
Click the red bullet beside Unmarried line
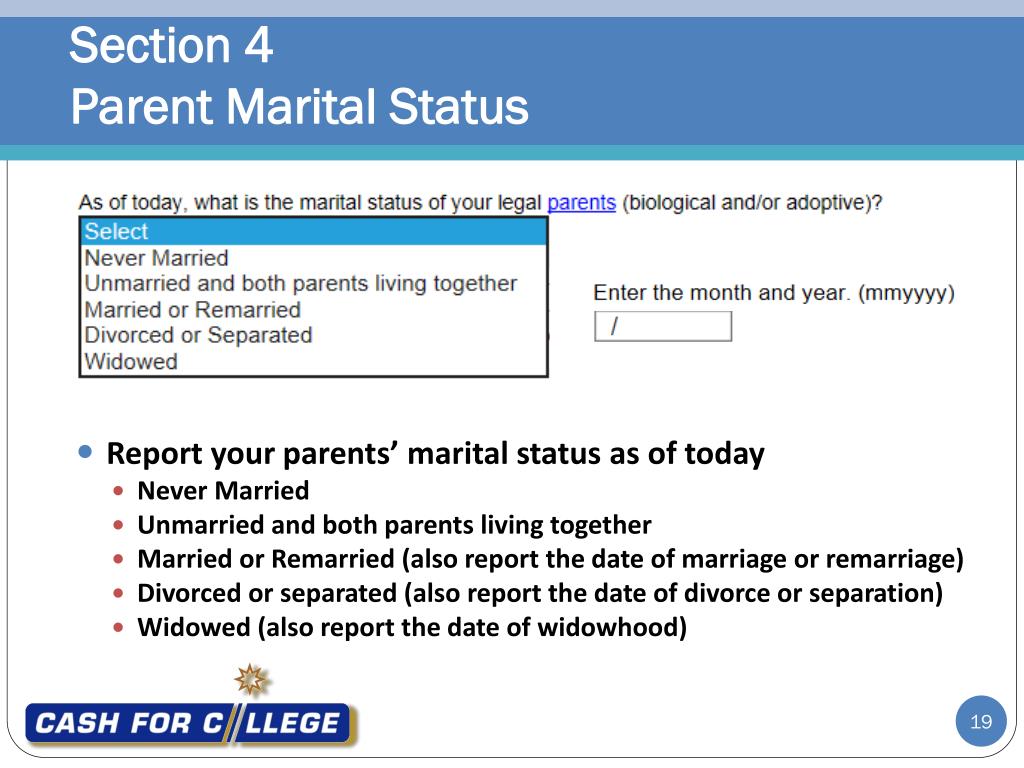(118, 524)
